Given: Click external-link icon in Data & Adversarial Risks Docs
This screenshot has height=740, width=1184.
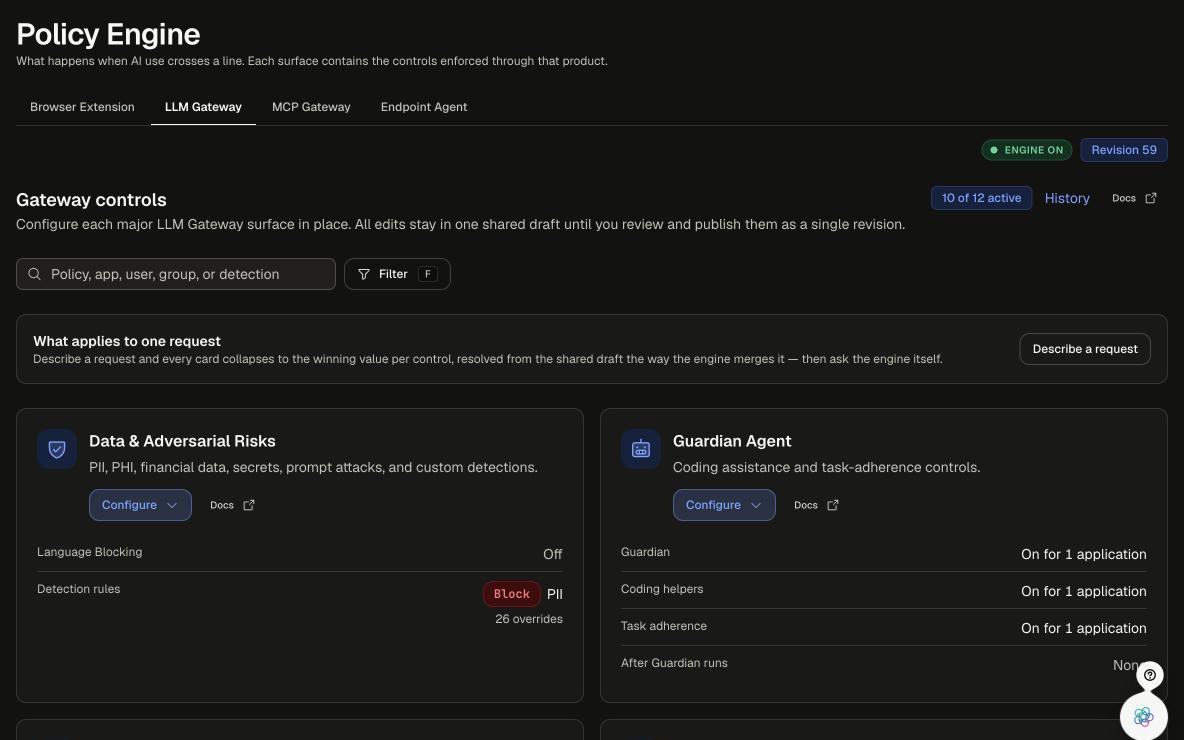Looking at the screenshot, I should 248,505.
